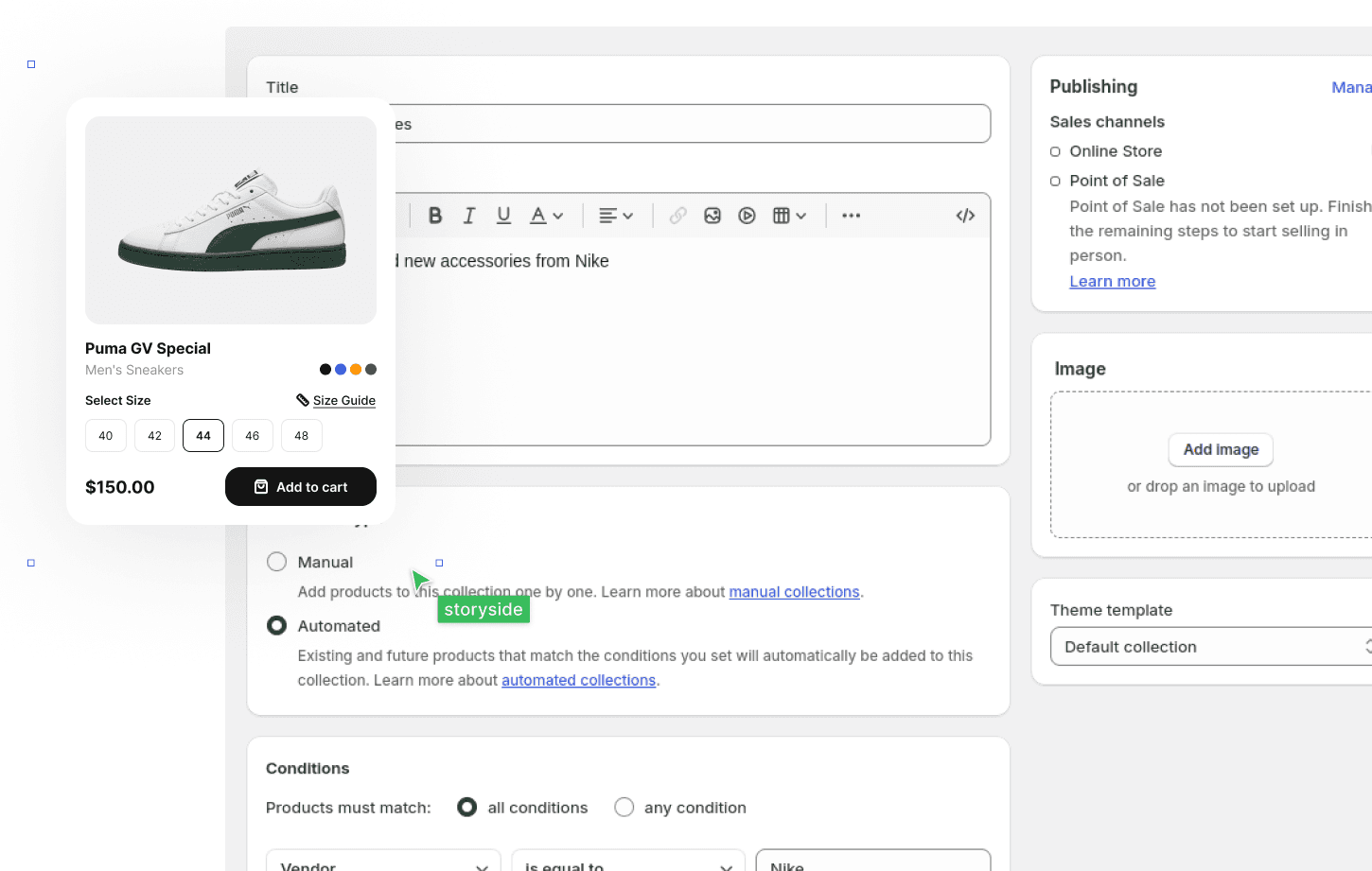Image resolution: width=1372 pixels, height=871 pixels.
Task: Click the Manage link in Publishing
Action: (1351, 88)
